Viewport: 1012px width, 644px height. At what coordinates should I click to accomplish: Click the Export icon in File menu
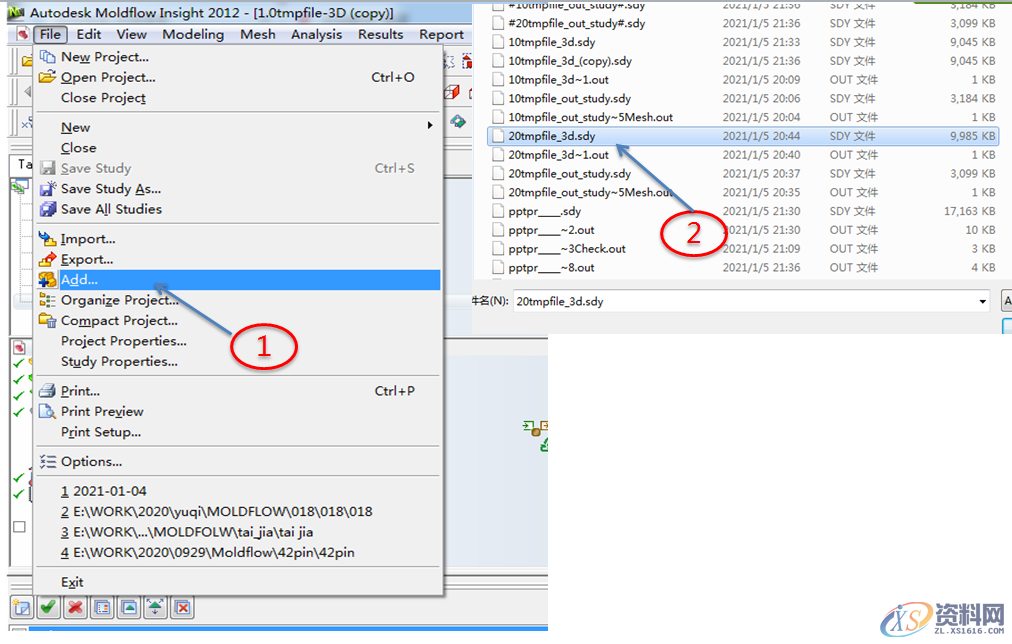pyautogui.click(x=47, y=260)
